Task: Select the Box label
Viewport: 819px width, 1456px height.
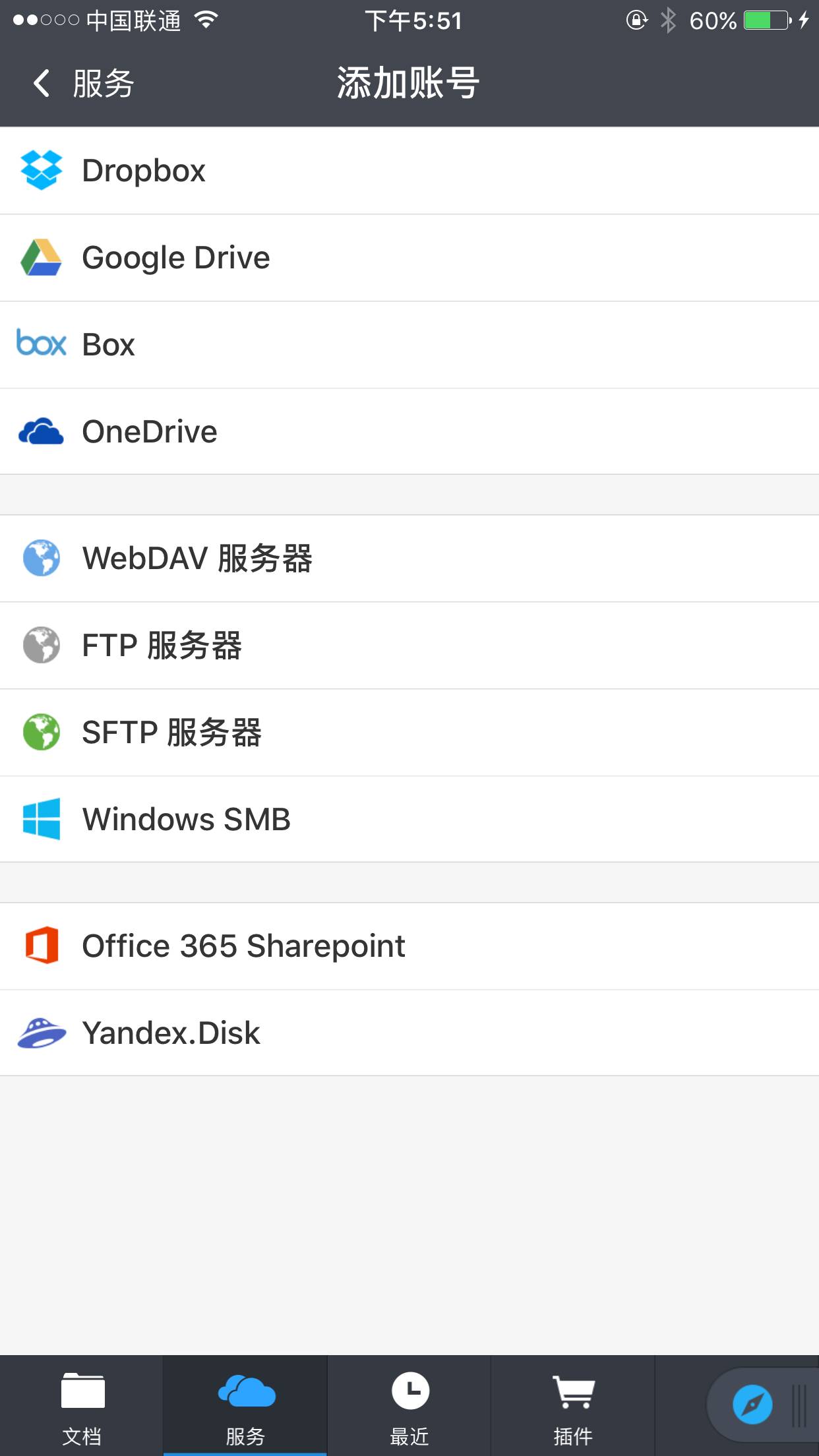Action: pyautogui.click(x=109, y=345)
